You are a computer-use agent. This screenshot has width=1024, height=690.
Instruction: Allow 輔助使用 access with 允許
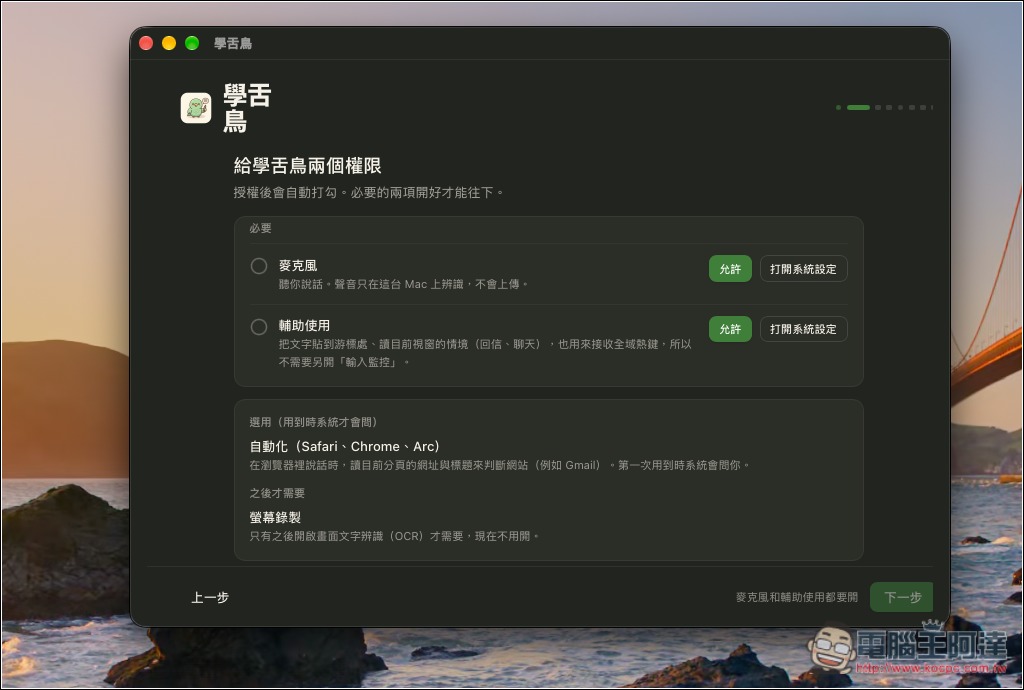pos(730,329)
